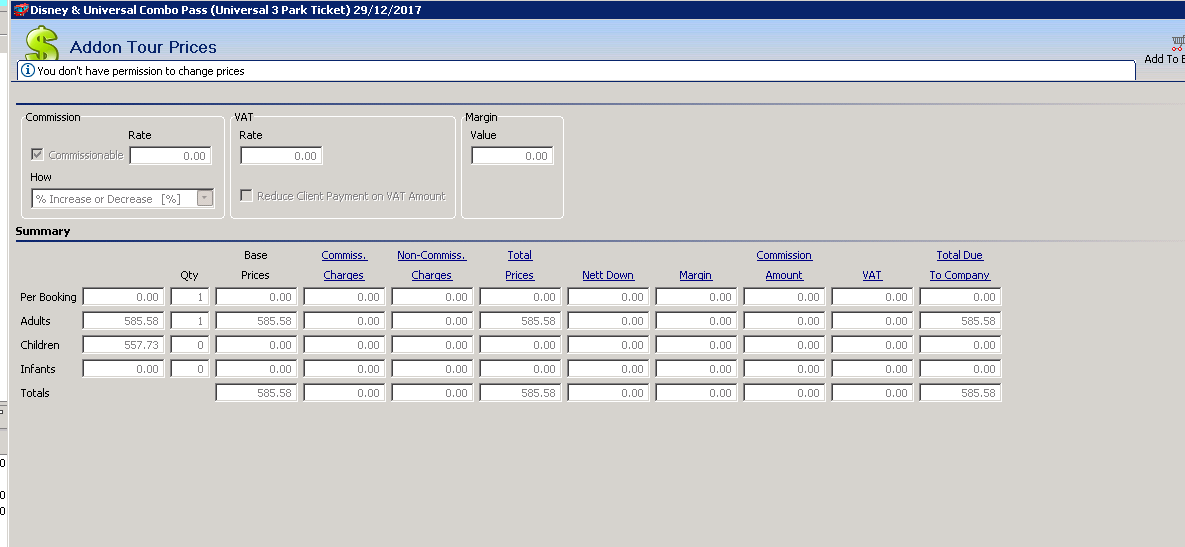Click the Add To Basket cart icon

(1177, 44)
